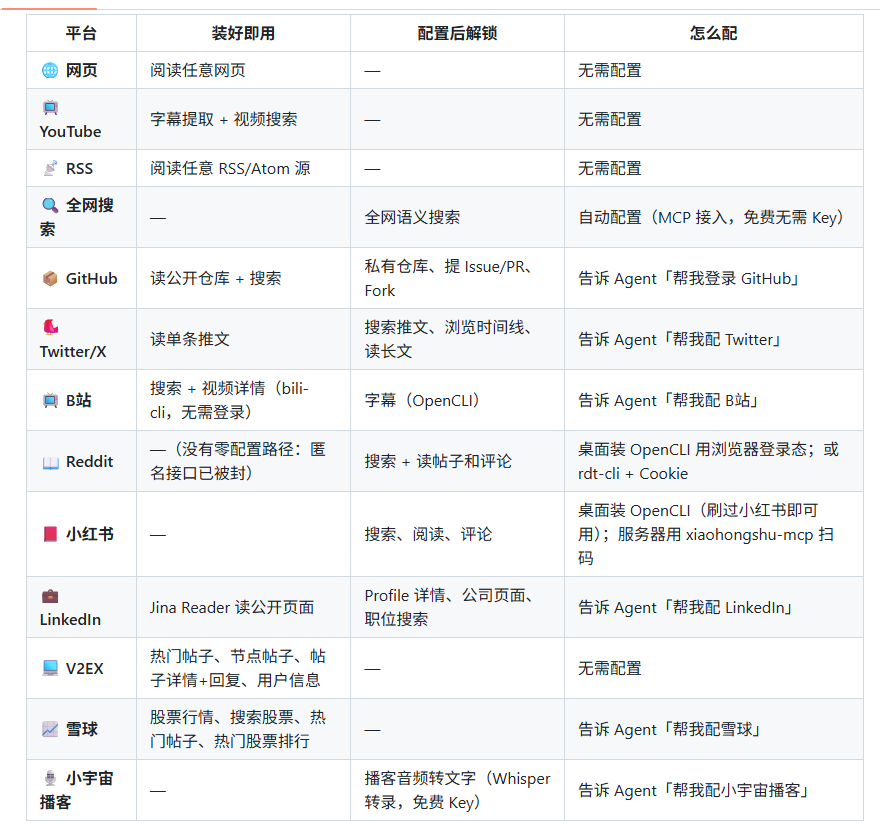Viewport: 880px width, 834px height.
Task: Click the LinkedIn platform name
Action: pyautogui.click(x=70, y=620)
